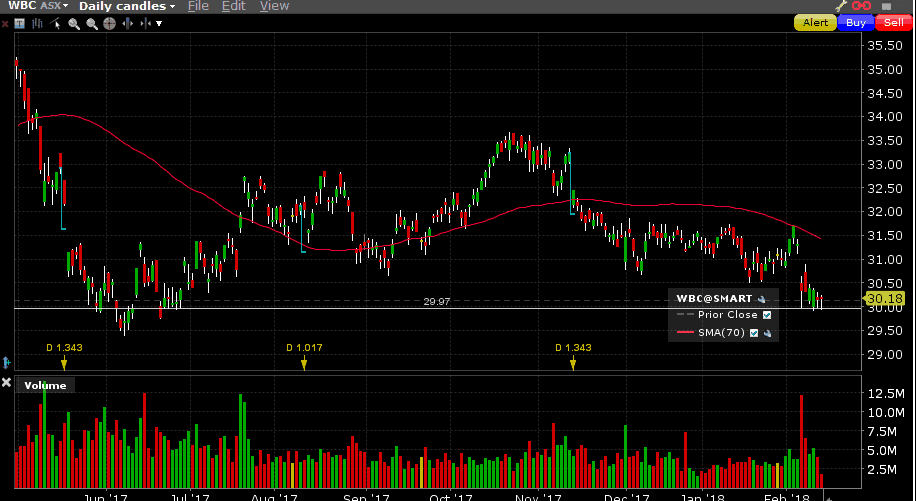This screenshot has width=916, height=501.
Task: Activate the crosshair cursor tool
Action: tap(109, 23)
